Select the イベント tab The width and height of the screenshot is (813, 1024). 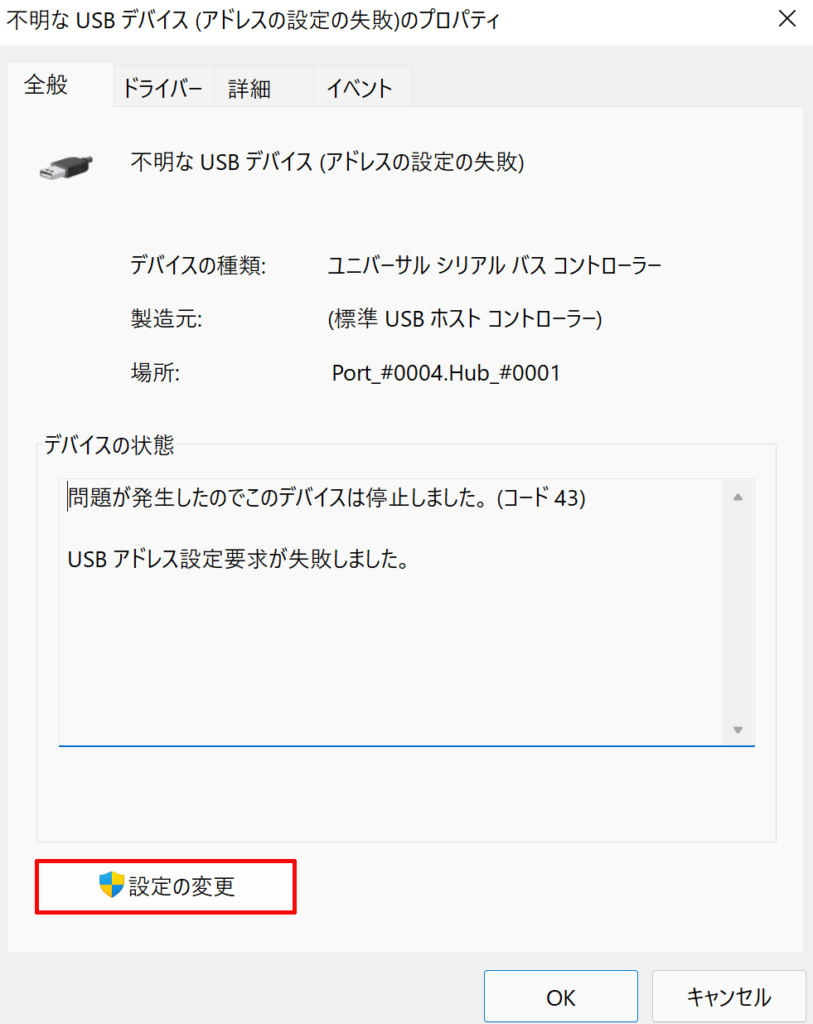point(360,87)
